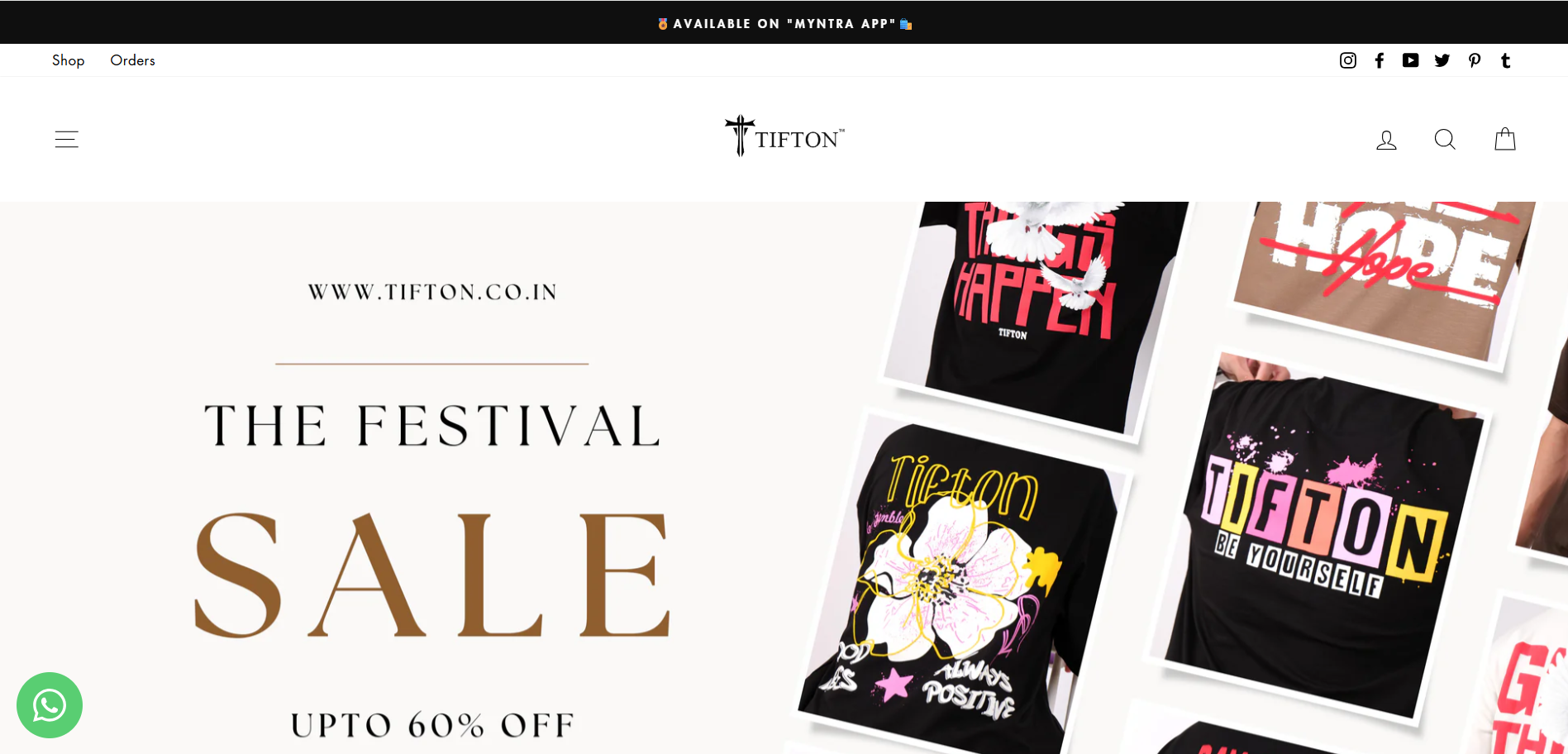
Task: View the shopping bag cart
Action: pos(1505,138)
